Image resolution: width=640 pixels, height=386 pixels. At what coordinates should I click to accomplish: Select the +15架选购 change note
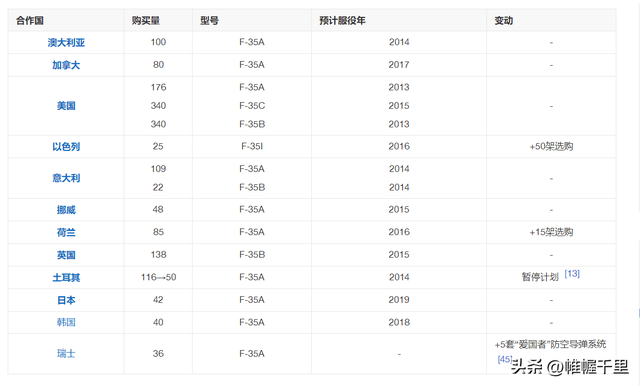551,232
